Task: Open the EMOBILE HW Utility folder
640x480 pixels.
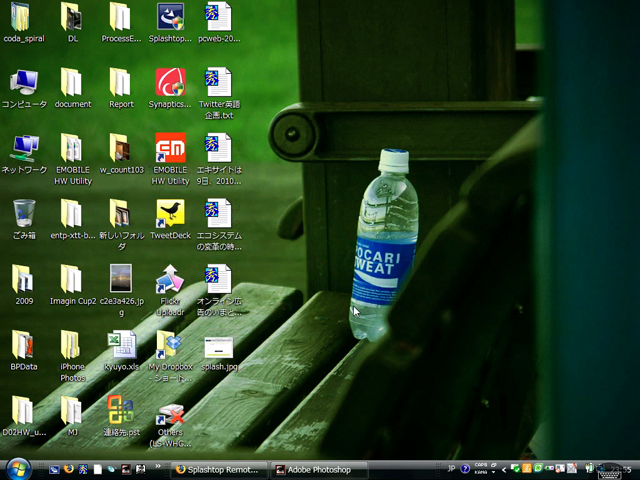Action: point(72,148)
